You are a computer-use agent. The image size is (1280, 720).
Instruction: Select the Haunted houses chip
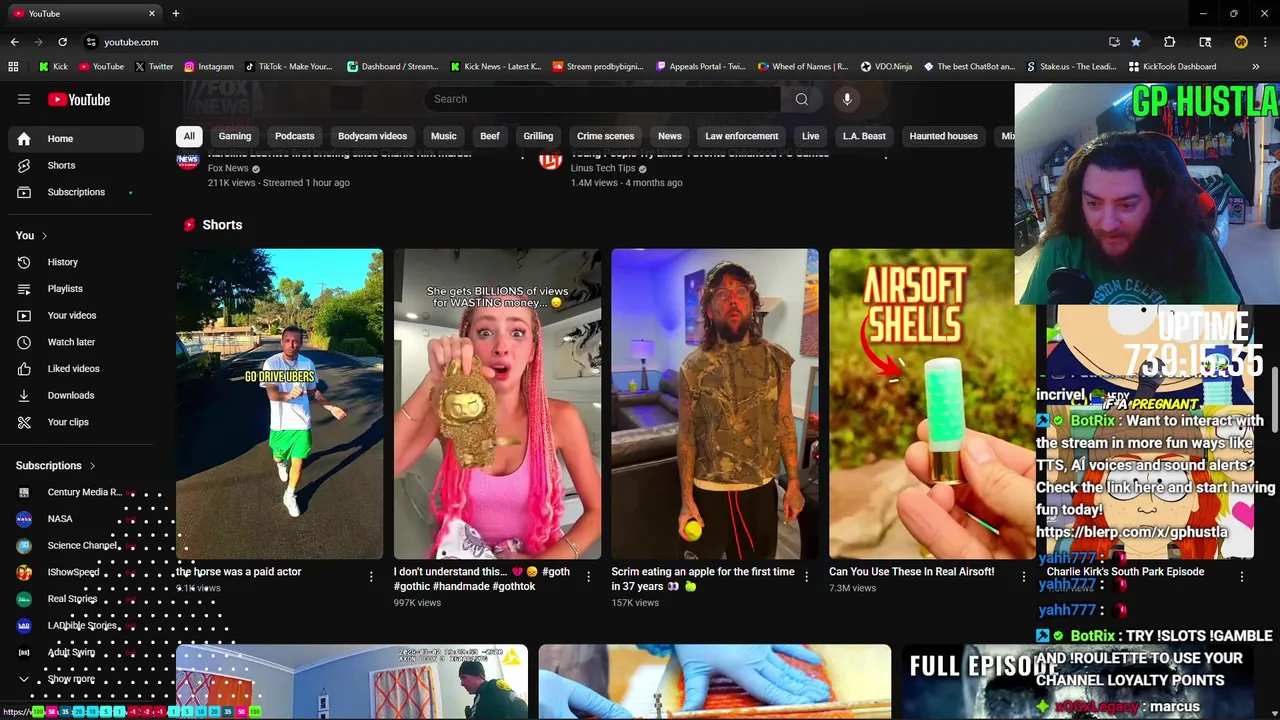tap(943, 136)
